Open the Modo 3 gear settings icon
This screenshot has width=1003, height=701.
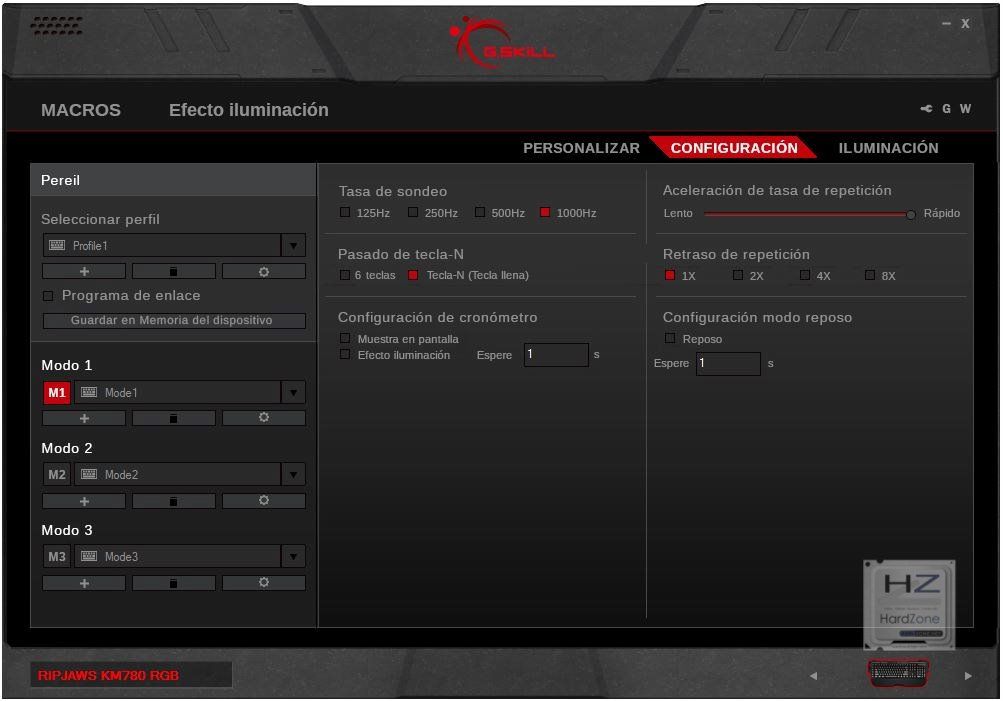(264, 583)
